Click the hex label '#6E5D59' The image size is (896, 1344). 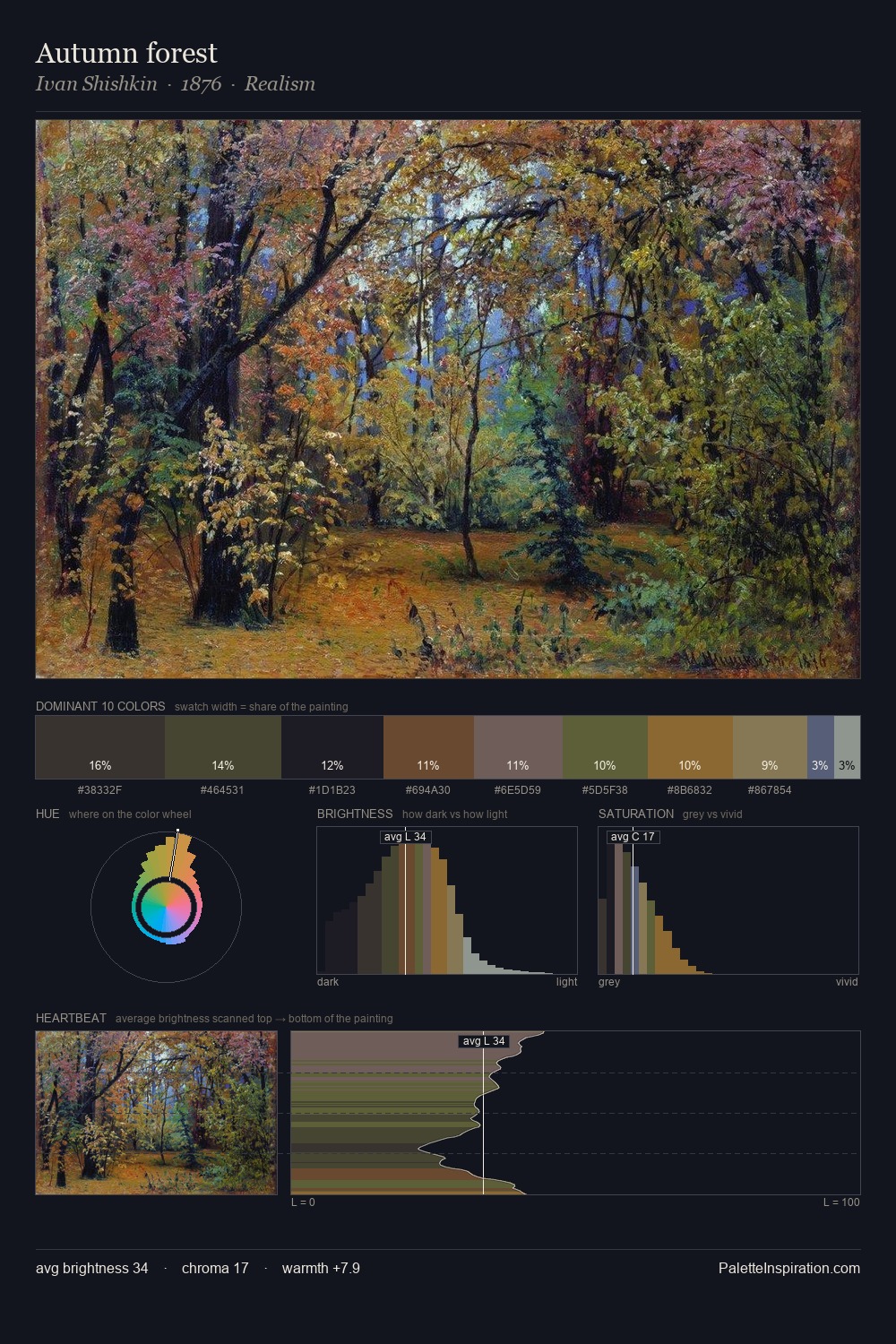[518, 790]
